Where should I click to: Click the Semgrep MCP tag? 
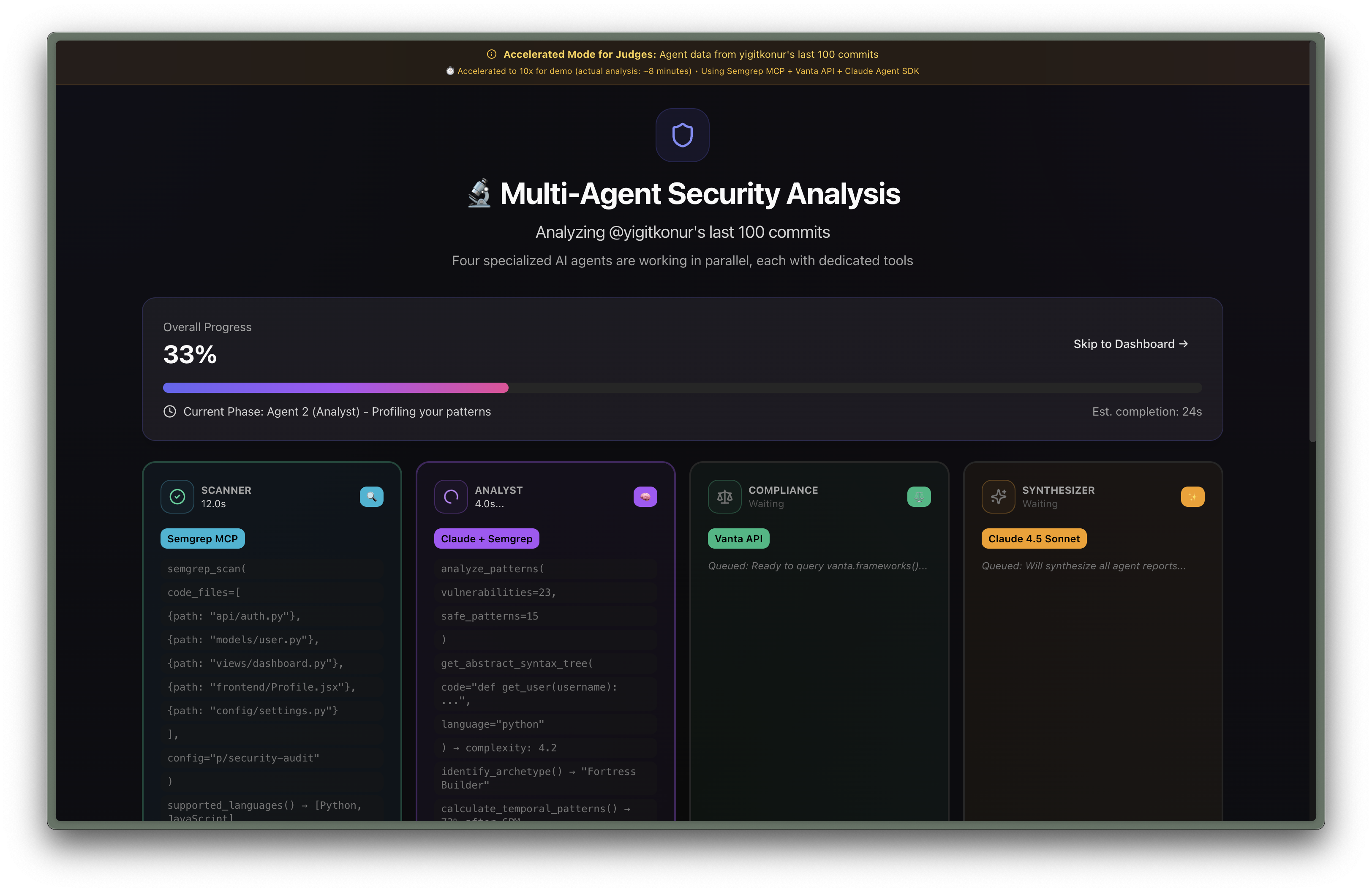coord(202,539)
